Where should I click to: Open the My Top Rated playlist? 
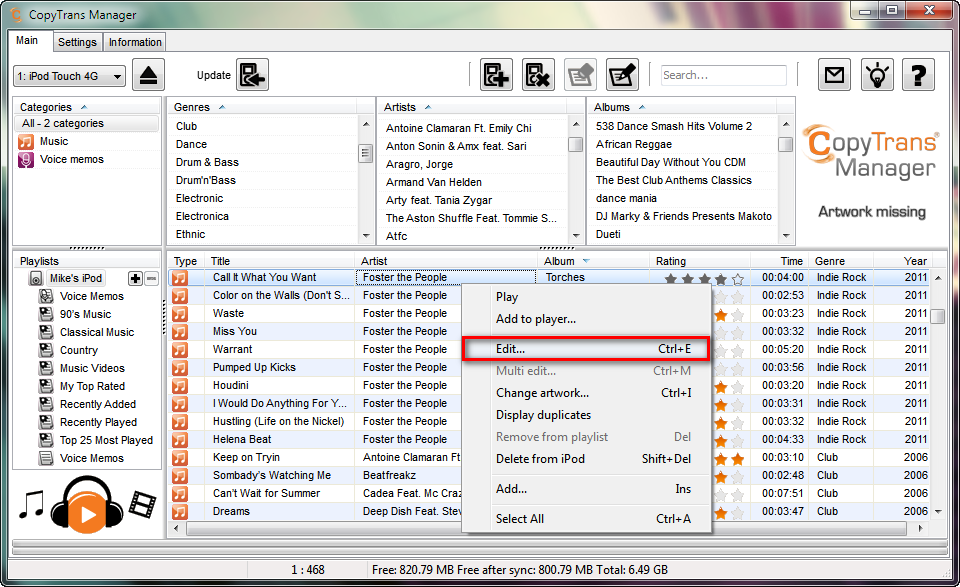click(x=92, y=386)
